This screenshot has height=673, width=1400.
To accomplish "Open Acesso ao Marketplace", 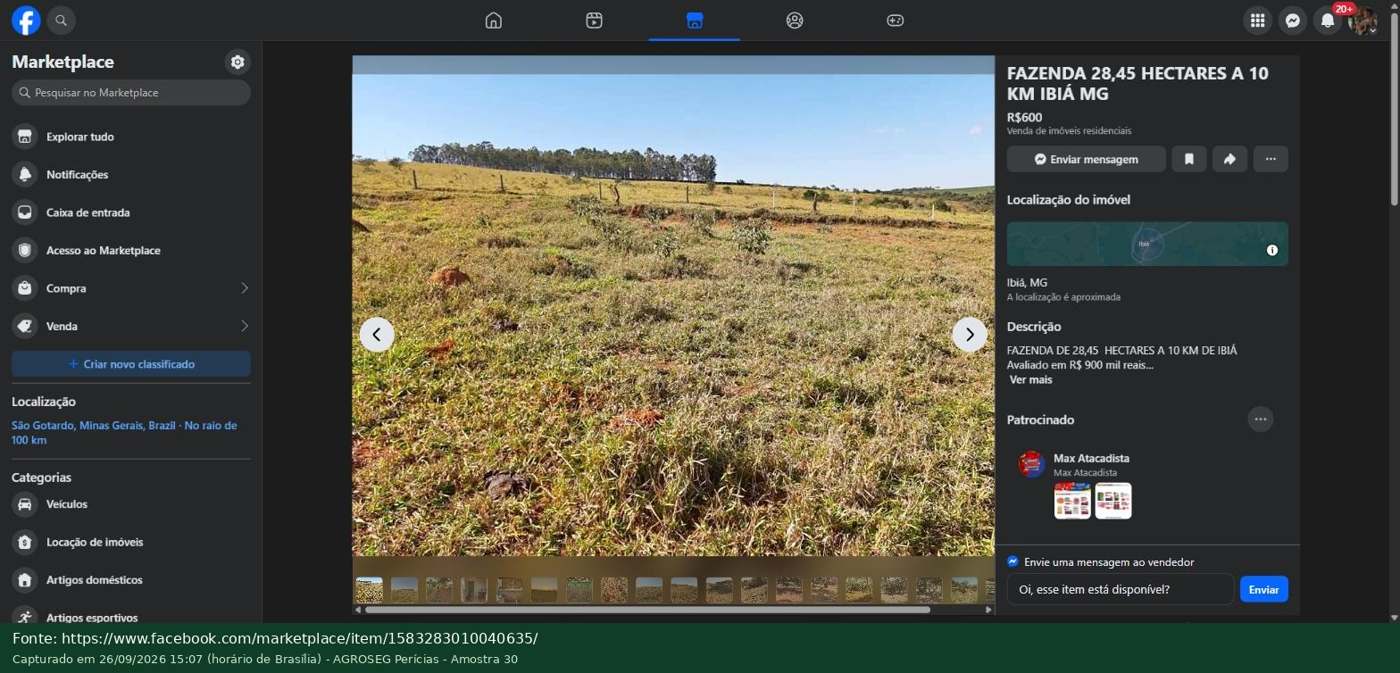I will [131, 250].
